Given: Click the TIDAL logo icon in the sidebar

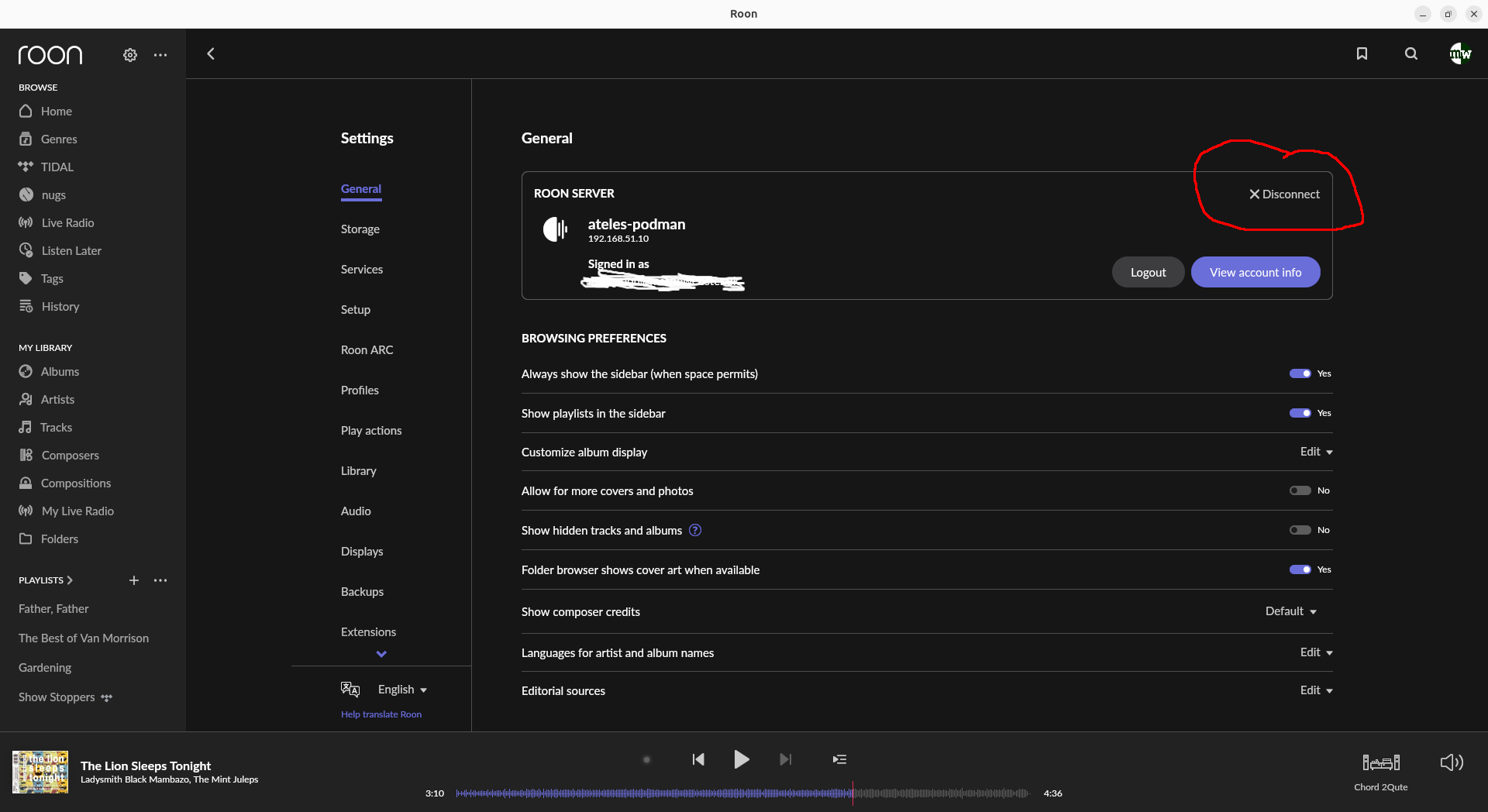Looking at the screenshot, I should [x=26, y=167].
